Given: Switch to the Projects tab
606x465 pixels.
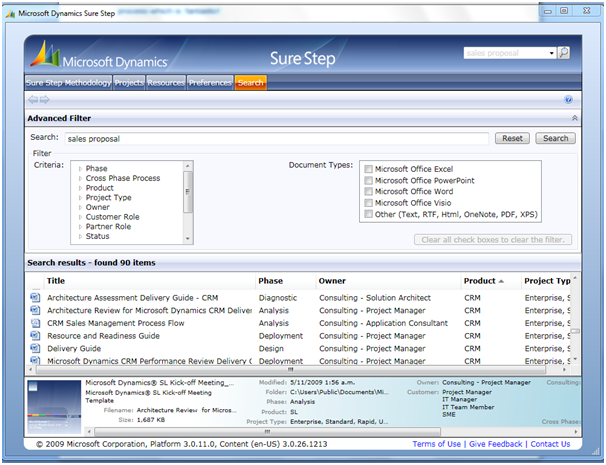Looking at the screenshot, I should pyautogui.click(x=129, y=83).
